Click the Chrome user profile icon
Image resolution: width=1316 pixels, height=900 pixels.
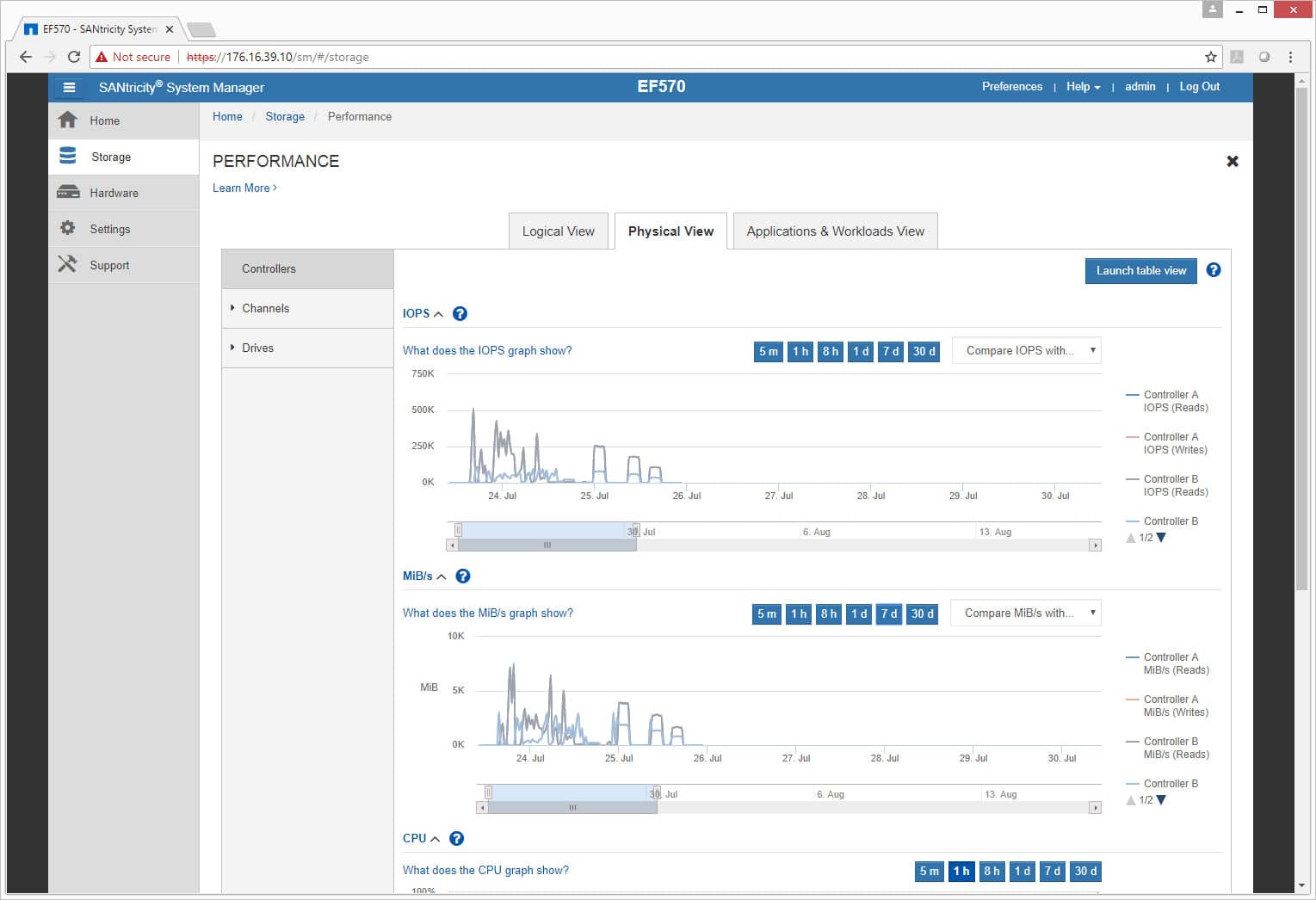pos(1212,9)
